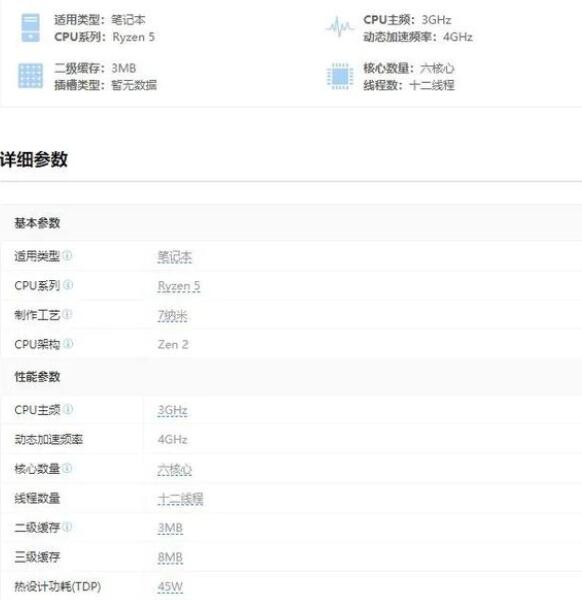Follow the 十二线程 link in the table

coord(181,499)
